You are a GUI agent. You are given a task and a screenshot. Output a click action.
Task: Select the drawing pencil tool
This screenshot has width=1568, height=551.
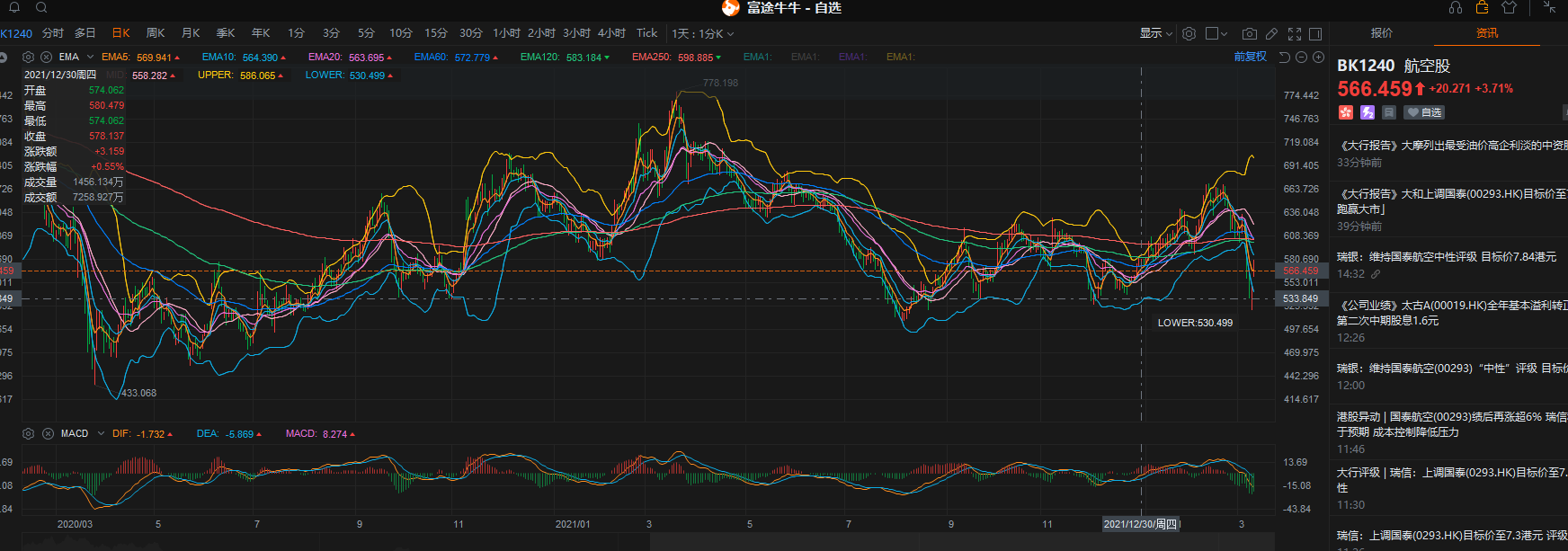pos(1271,33)
